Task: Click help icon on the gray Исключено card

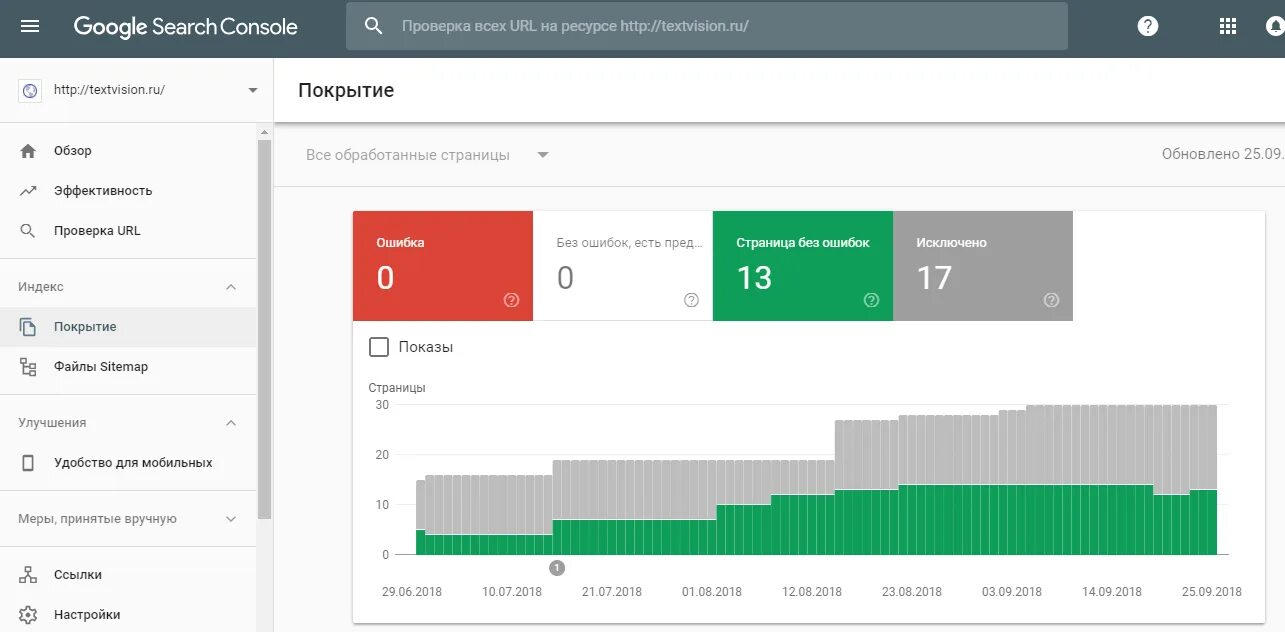Action: 1051,300
